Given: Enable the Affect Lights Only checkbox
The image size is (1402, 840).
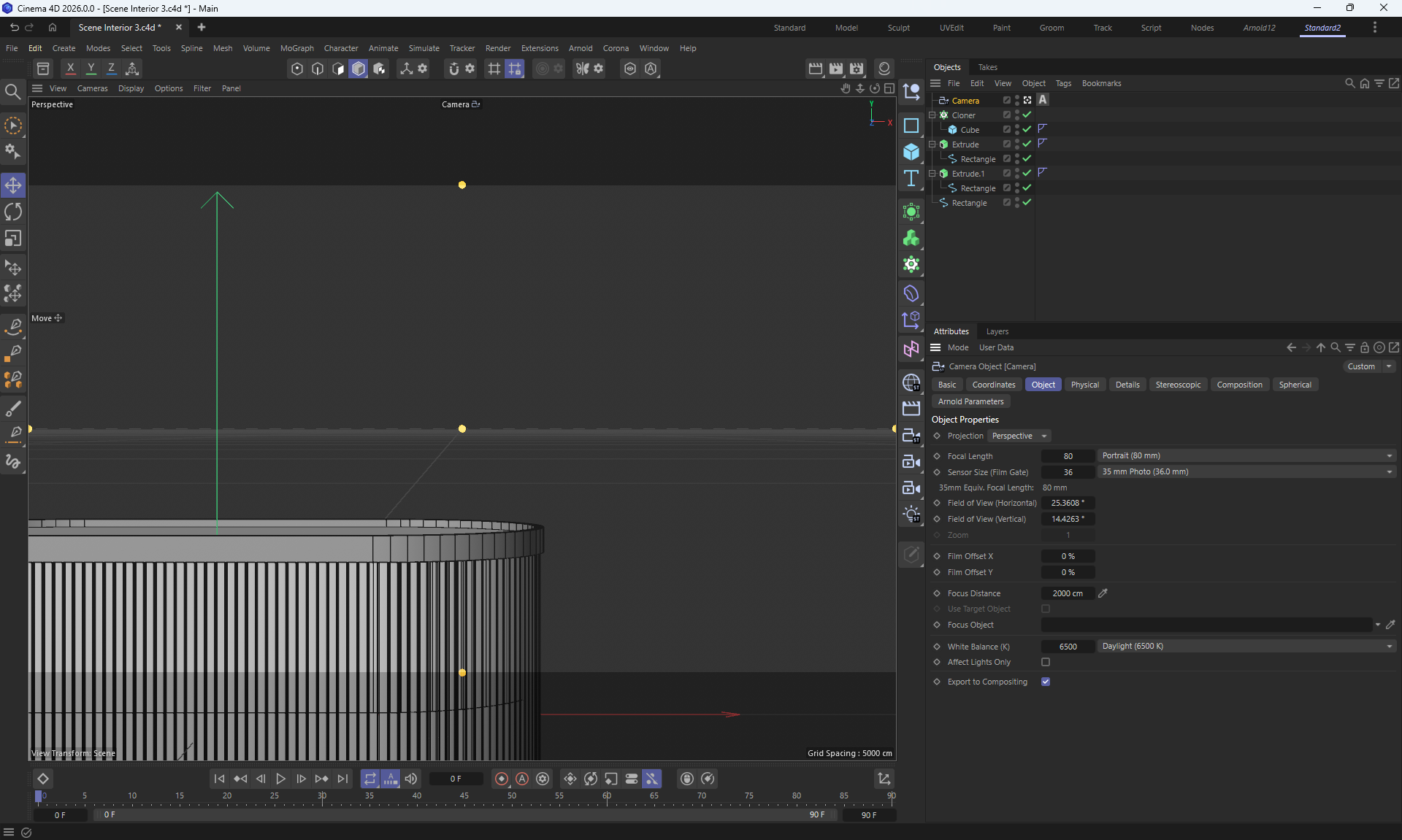Looking at the screenshot, I should tap(1046, 662).
